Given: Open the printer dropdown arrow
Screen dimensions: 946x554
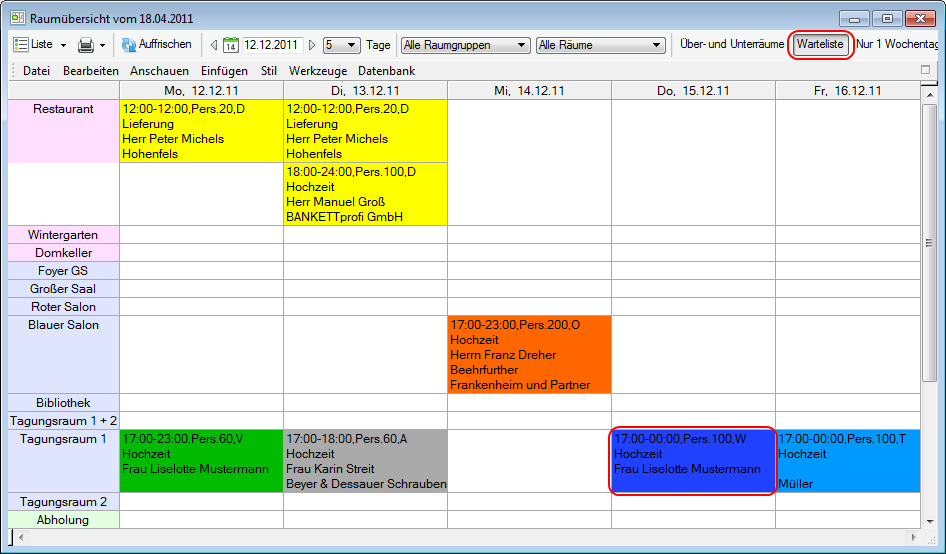Looking at the screenshot, I should [x=103, y=45].
